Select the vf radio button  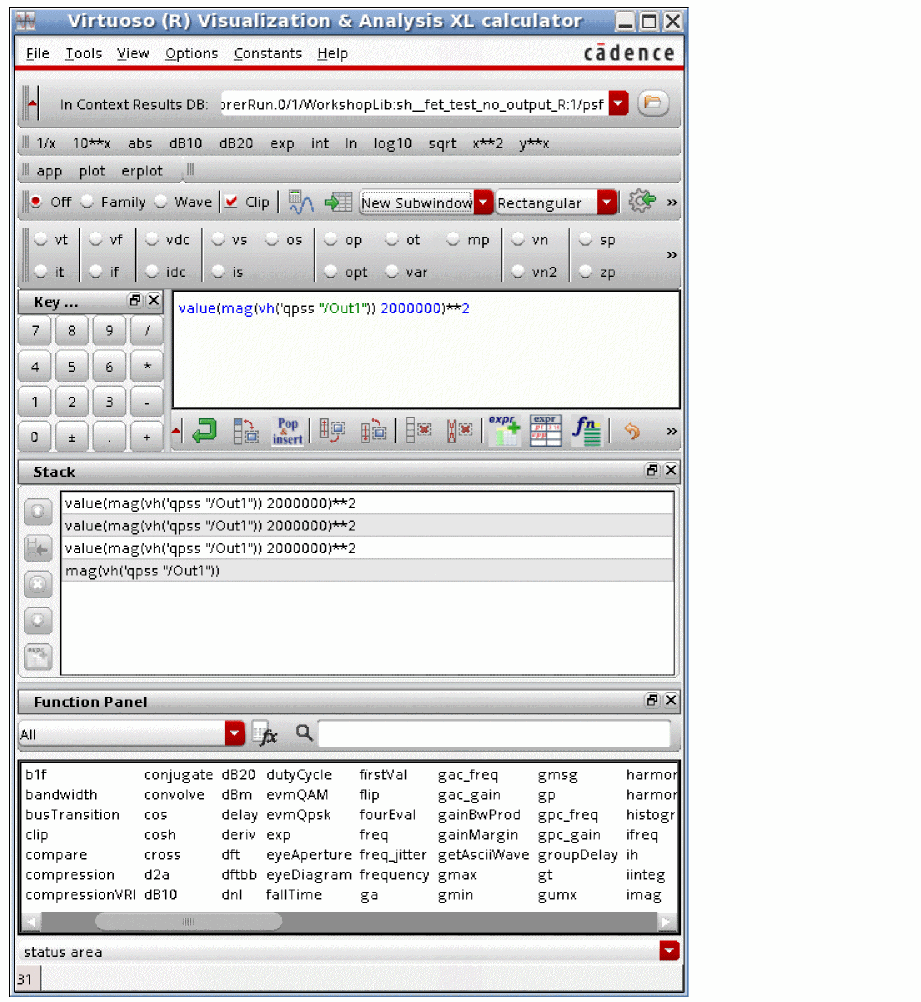pyautogui.click(x=96, y=240)
